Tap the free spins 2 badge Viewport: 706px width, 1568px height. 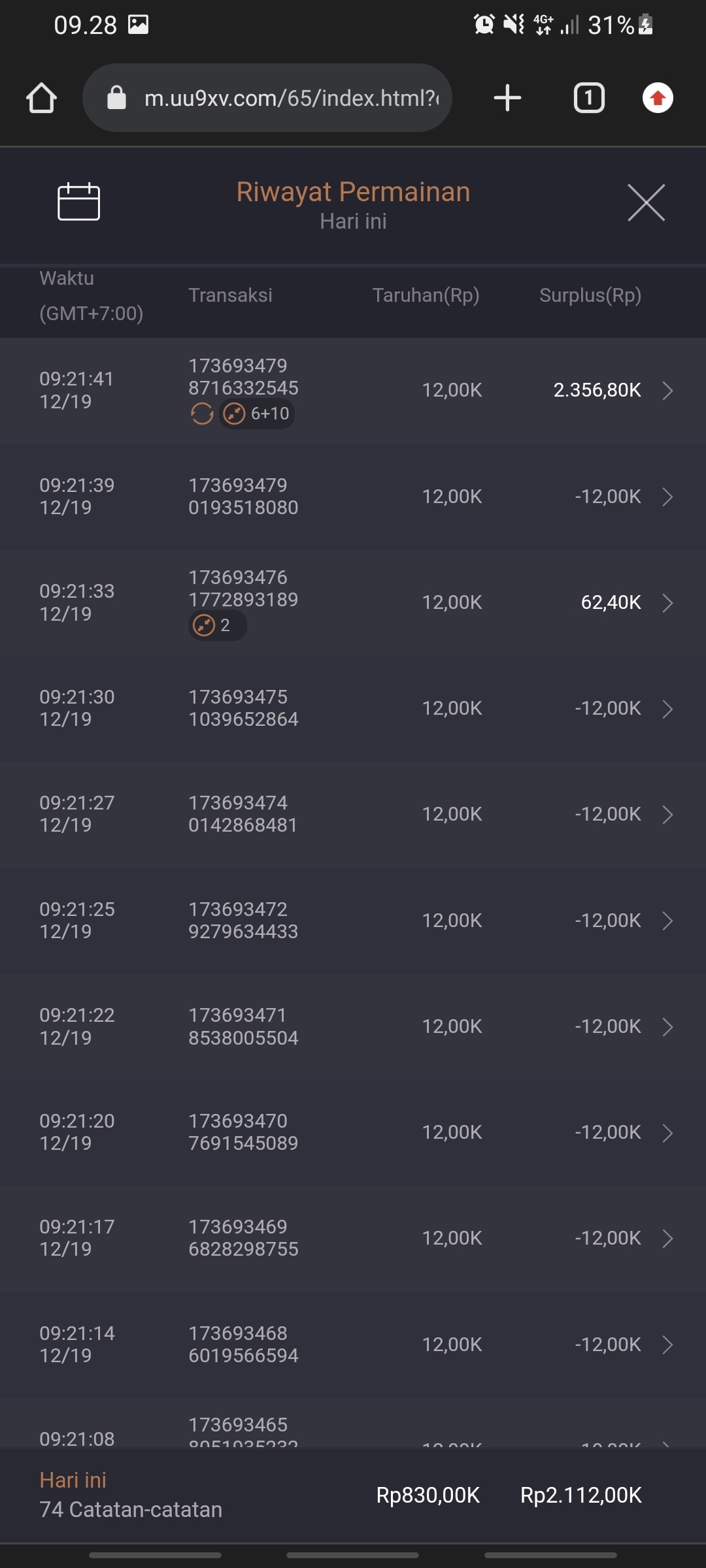point(217,625)
